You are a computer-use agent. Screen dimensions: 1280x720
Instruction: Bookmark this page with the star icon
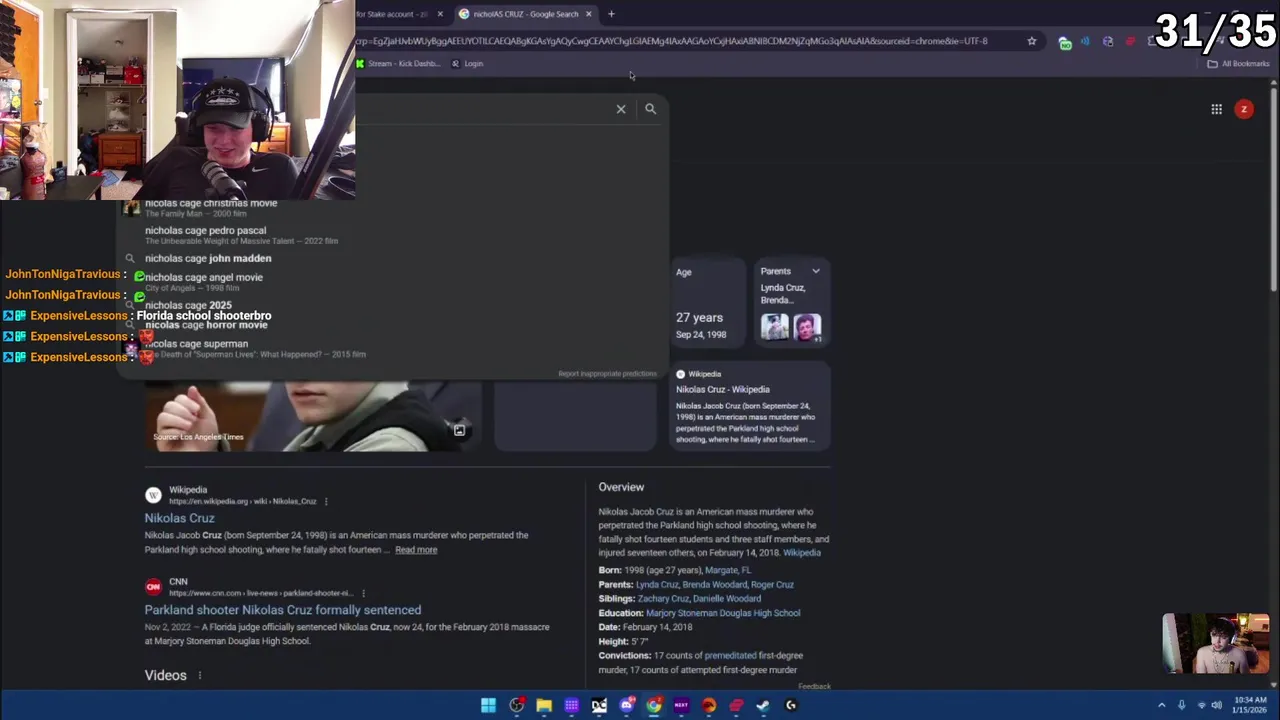[1032, 41]
